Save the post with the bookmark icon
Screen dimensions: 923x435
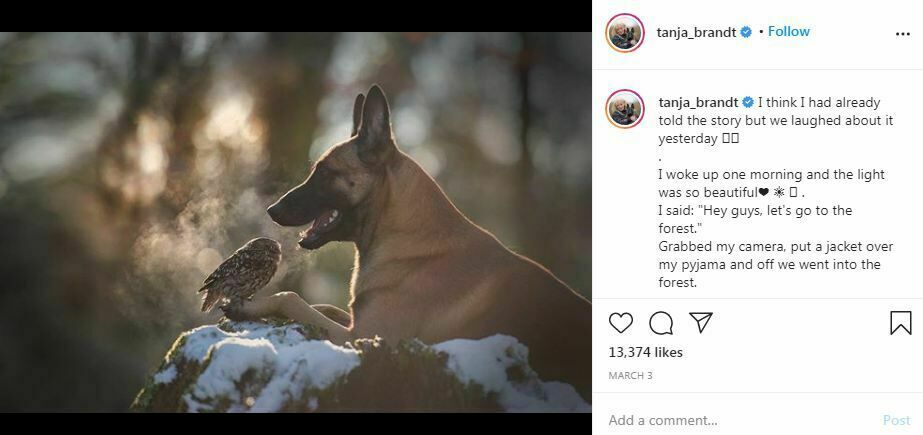coord(900,323)
